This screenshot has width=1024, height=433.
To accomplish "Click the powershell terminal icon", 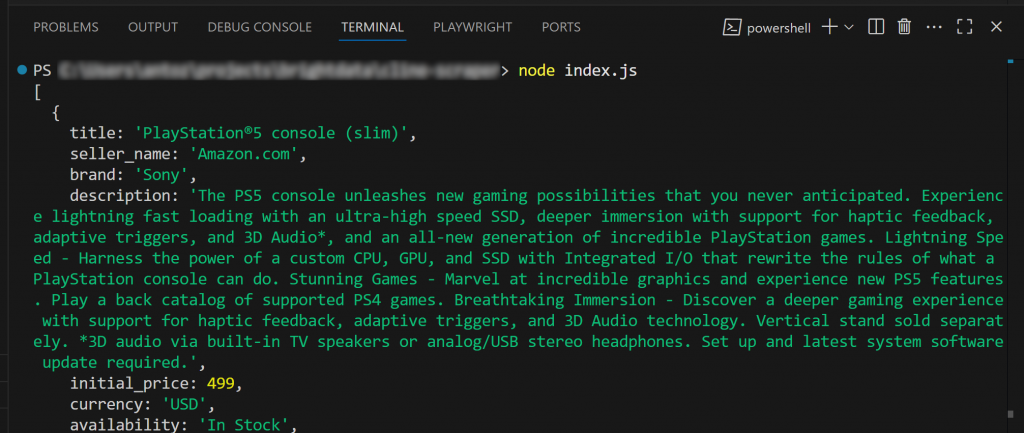I will pos(731,27).
